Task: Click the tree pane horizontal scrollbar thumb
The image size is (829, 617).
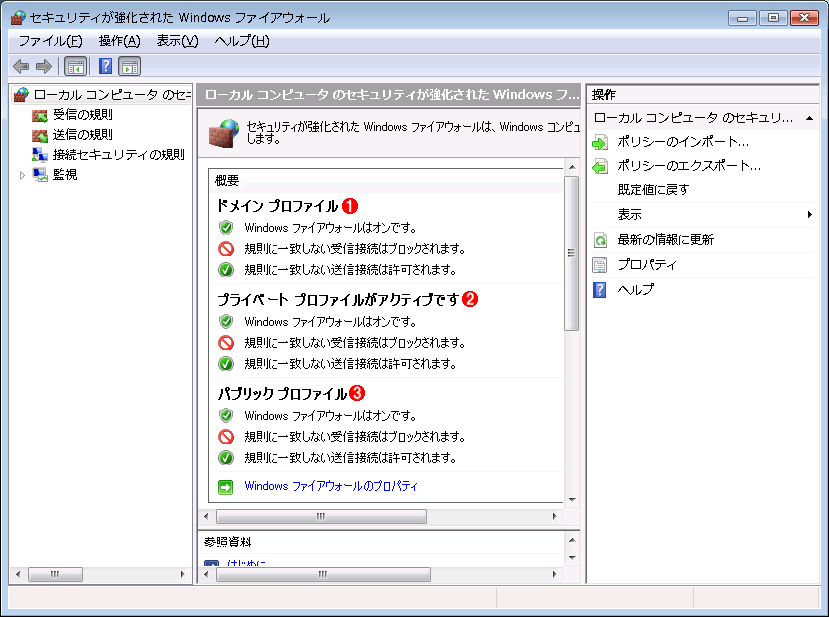Action: [x=55, y=575]
